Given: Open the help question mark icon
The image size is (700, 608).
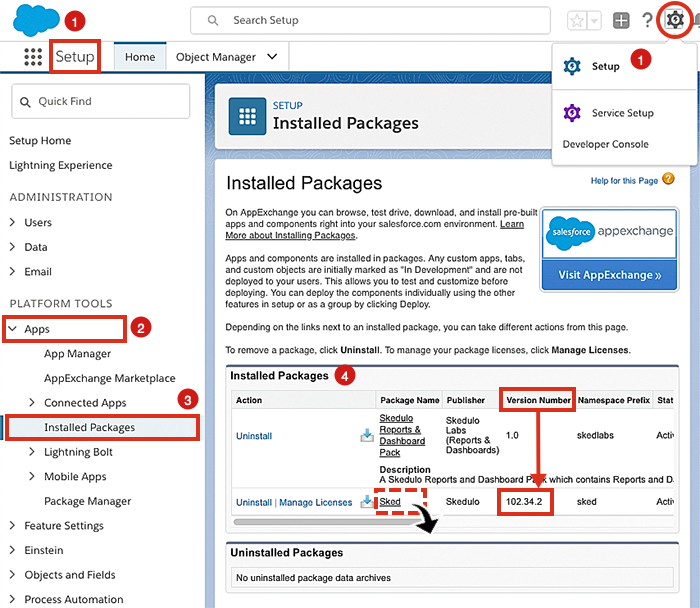Looking at the screenshot, I should [647, 20].
